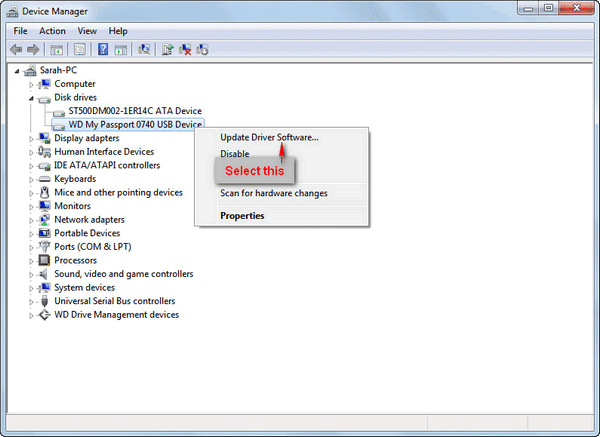This screenshot has height=437, width=600.
Task: Choose Update Driver Software from context menu
Action: coord(269,137)
